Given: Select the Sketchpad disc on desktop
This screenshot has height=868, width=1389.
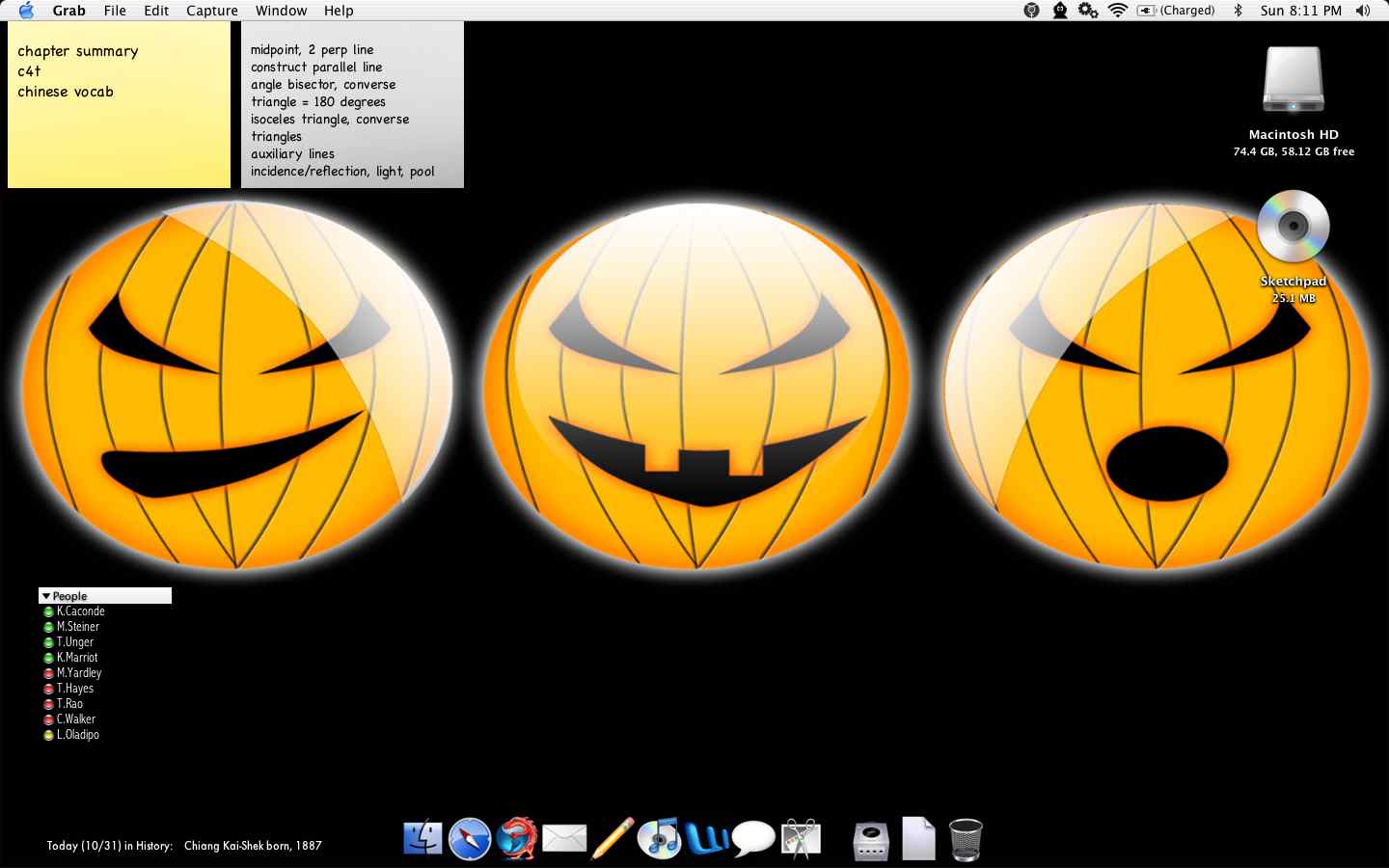Looking at the screenshot, I should 1293,228.
